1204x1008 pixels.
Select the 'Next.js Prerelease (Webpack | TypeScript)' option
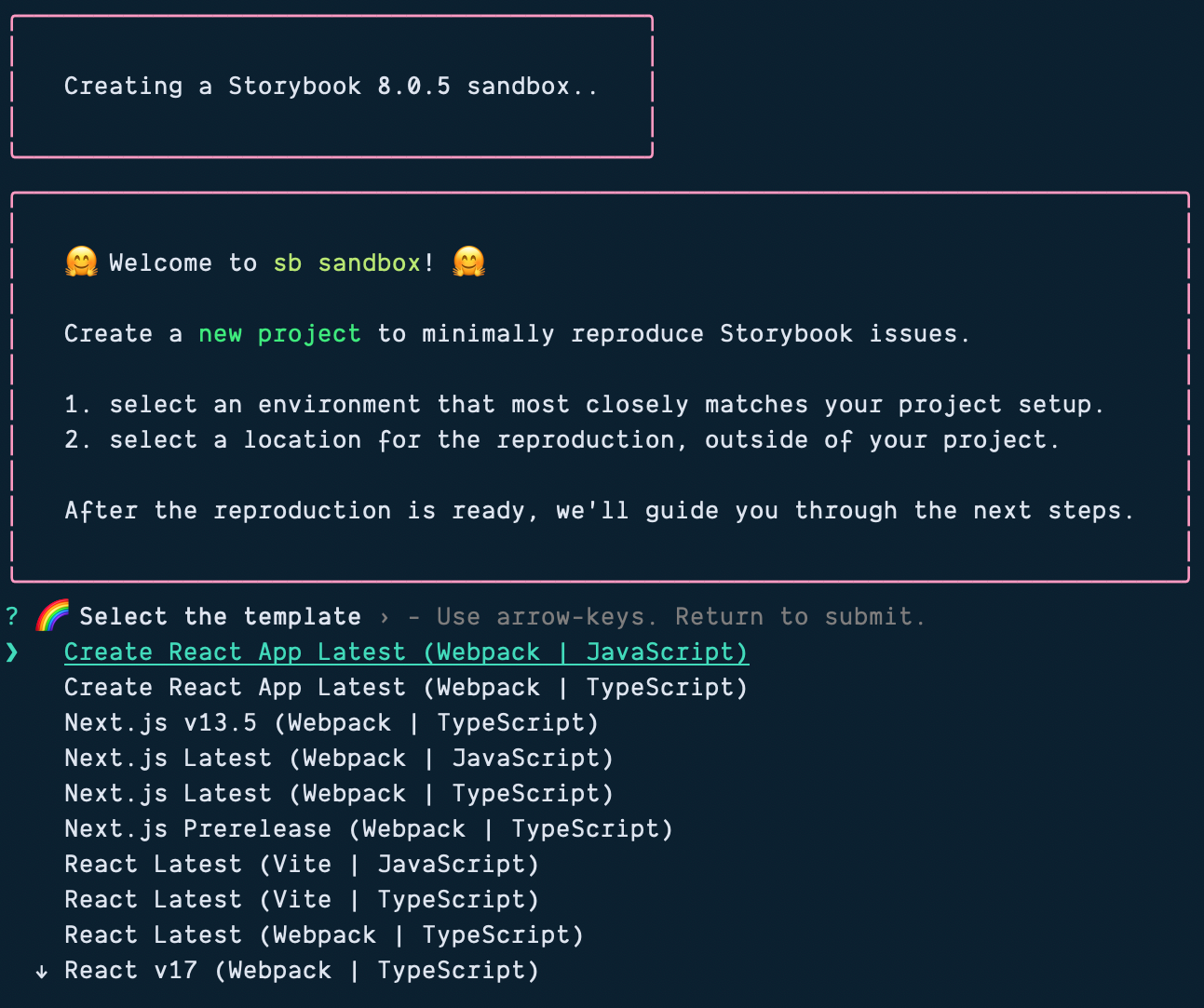click(x=369, y=828)
